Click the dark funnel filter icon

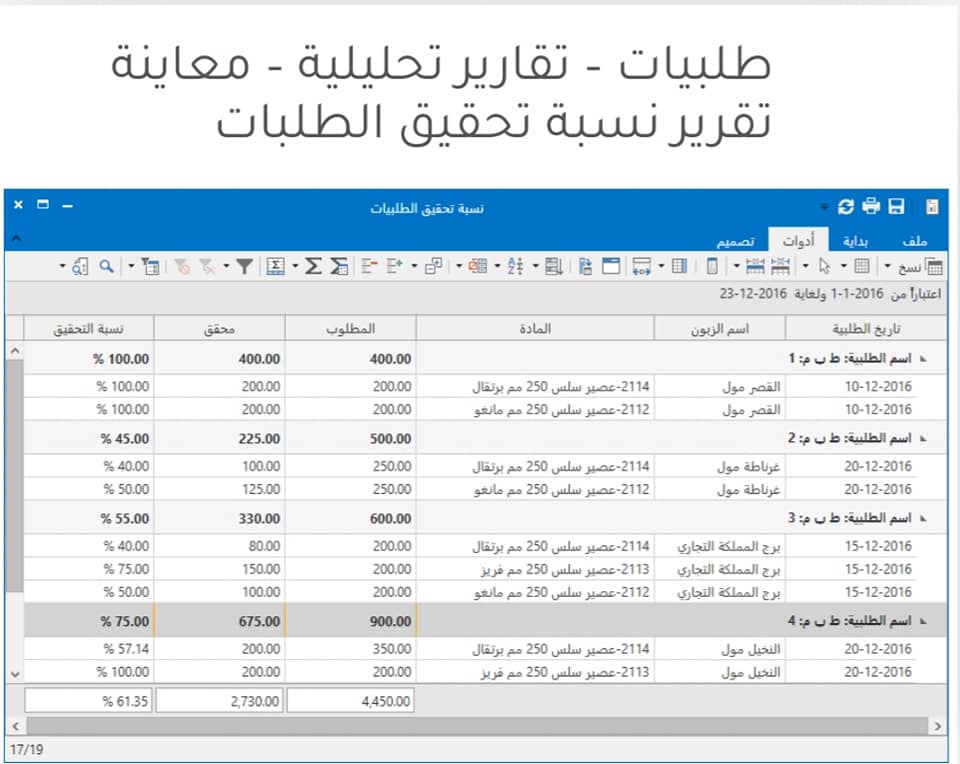pos(244,266)
